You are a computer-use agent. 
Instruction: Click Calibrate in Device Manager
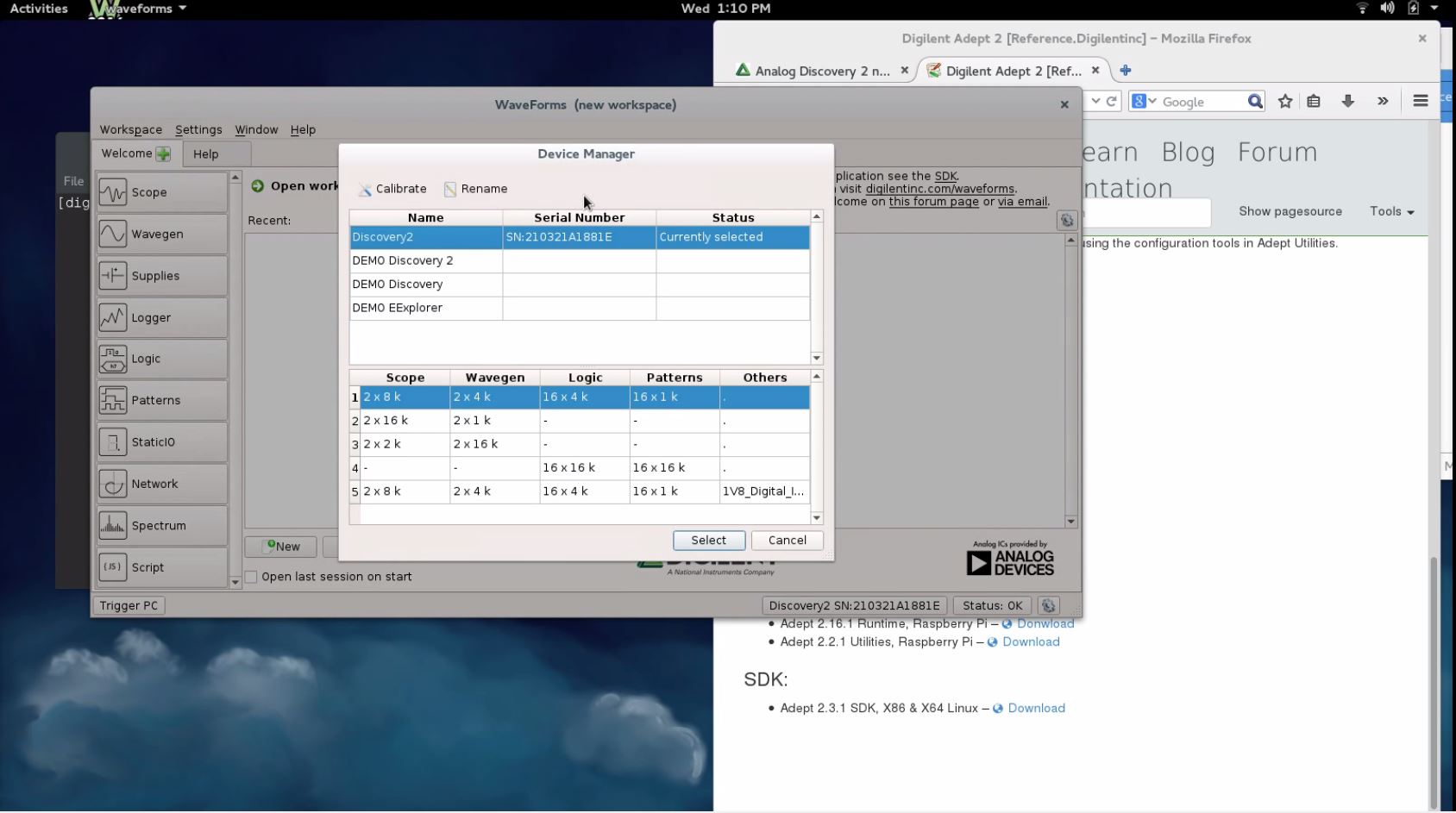pyautogui.click(x=392, y=189)
